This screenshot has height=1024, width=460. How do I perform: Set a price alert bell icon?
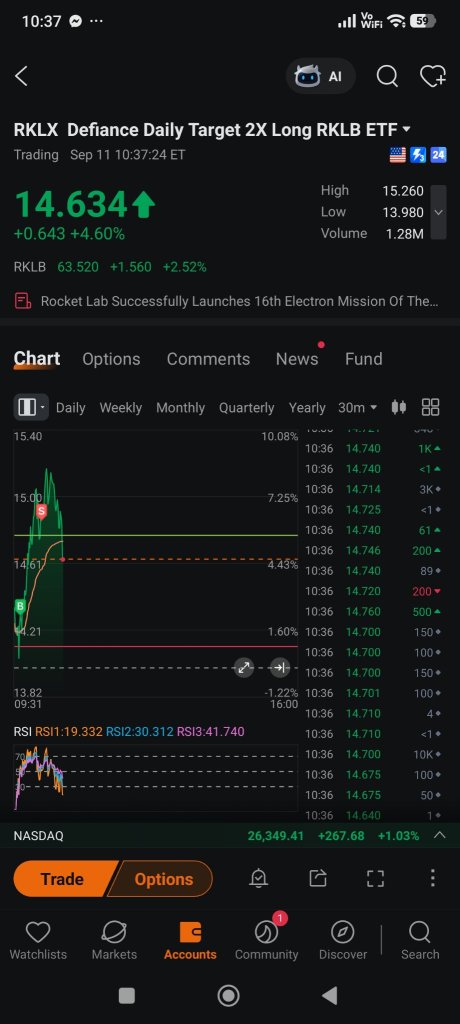pos(259,878)
